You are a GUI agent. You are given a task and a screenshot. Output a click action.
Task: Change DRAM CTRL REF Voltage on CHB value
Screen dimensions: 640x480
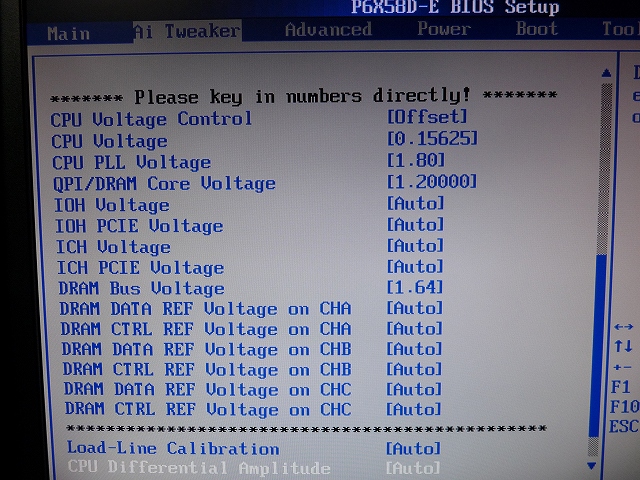pos(414,369)
